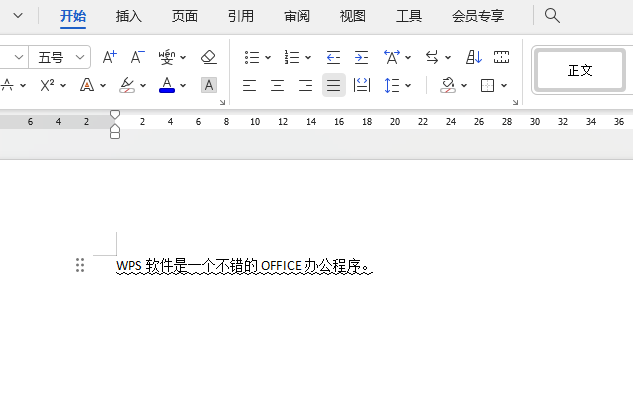Click the superscript X² icon

point(47,85)
